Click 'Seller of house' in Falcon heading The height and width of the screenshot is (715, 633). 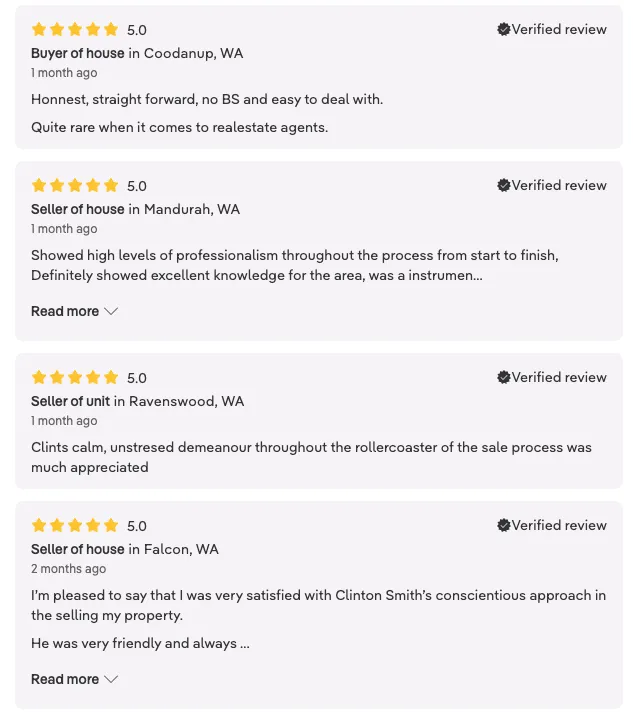click(x=78, y=549)
